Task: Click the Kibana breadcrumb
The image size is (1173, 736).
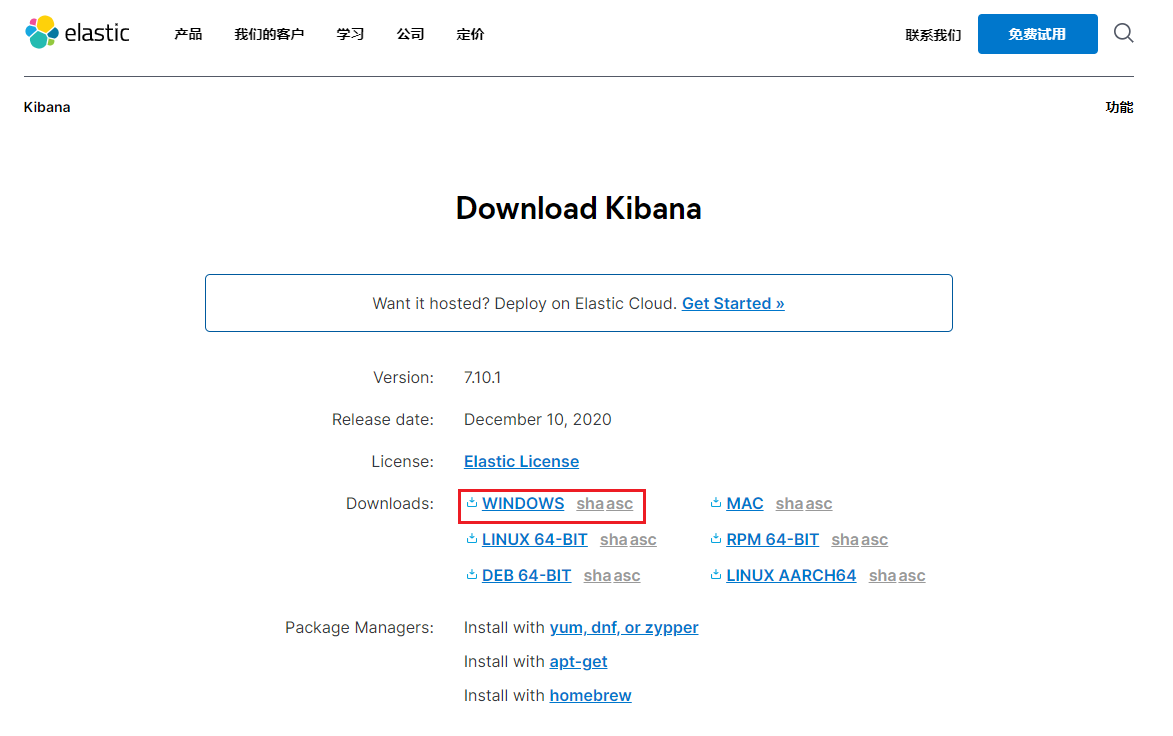Action: click(x=47, y=107)
